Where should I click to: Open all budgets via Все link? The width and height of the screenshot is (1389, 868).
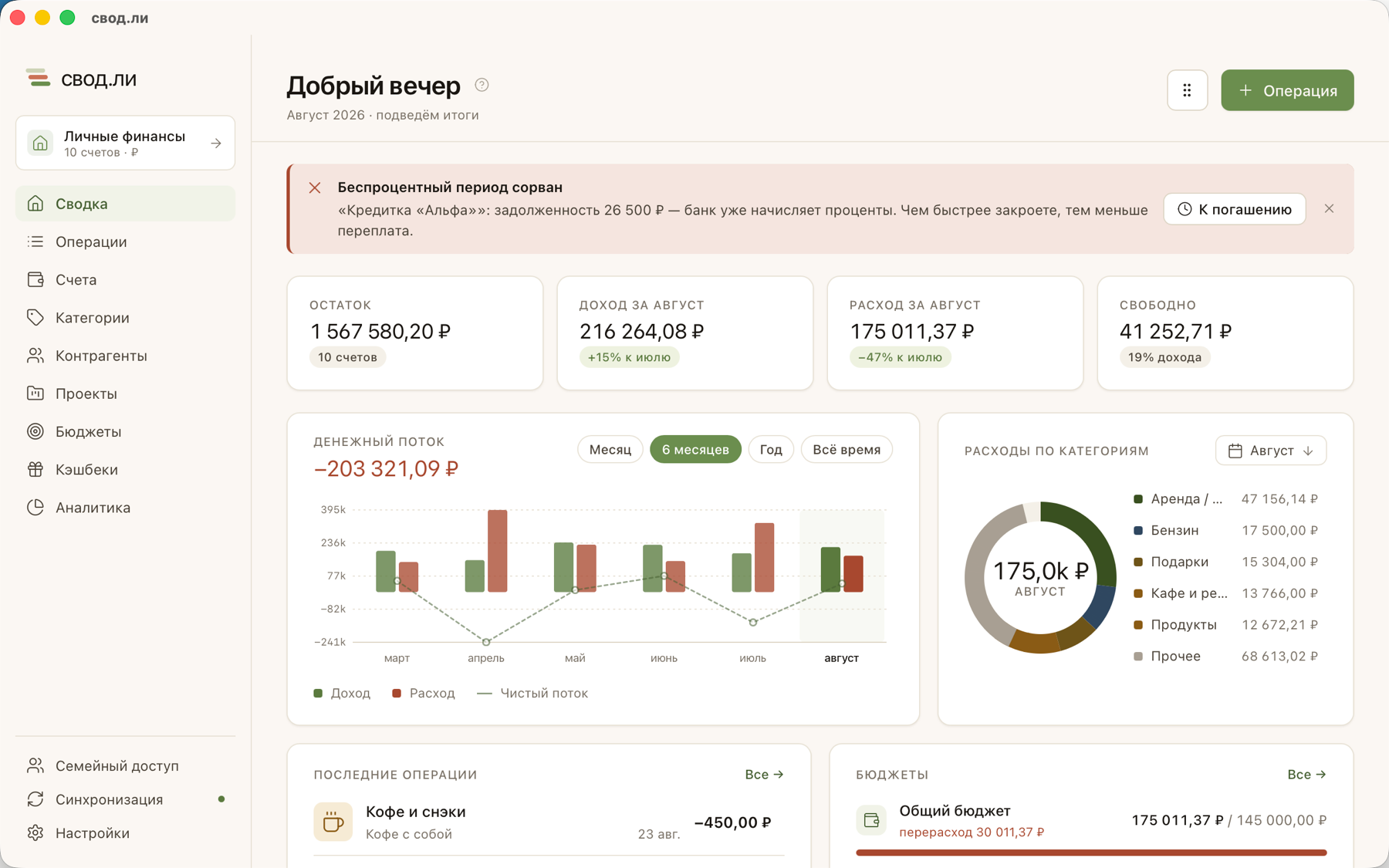pos(1306,774)
